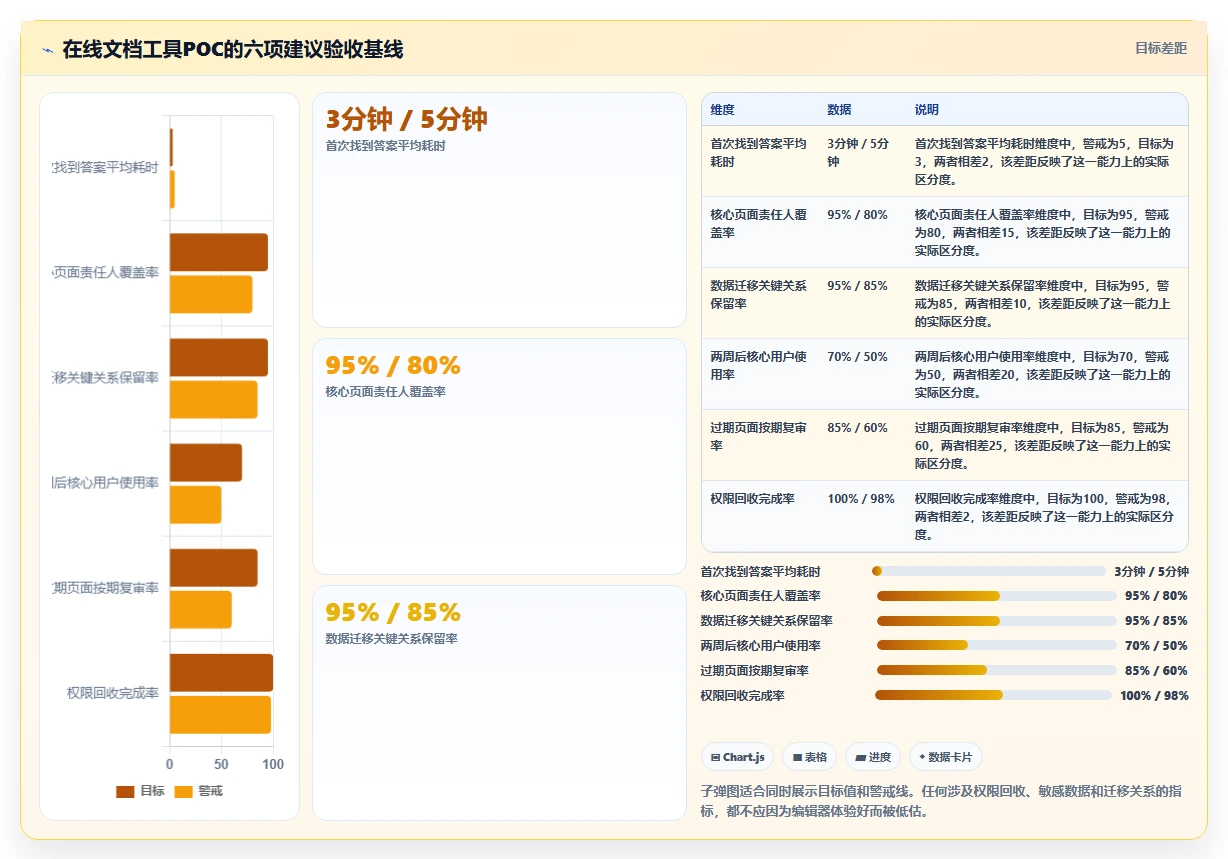Click the 数据 column header
Viewport: 1228px width, 859px height.
(x=839, y=110)
